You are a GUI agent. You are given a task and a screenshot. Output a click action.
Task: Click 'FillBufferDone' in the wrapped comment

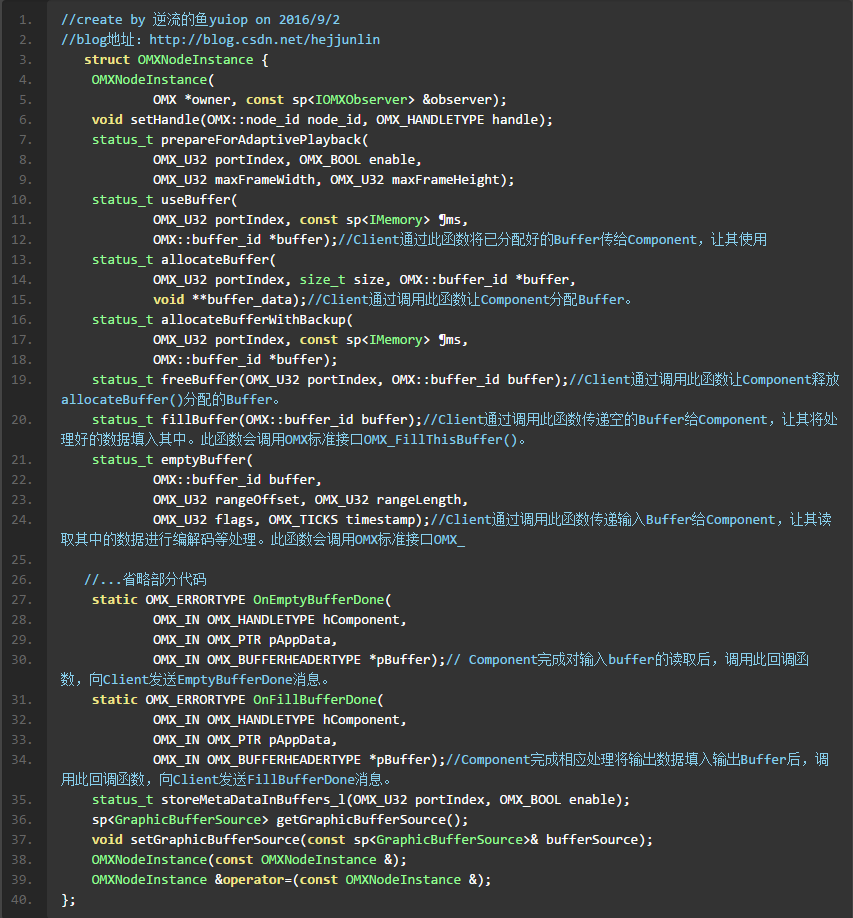click(301, 780)
